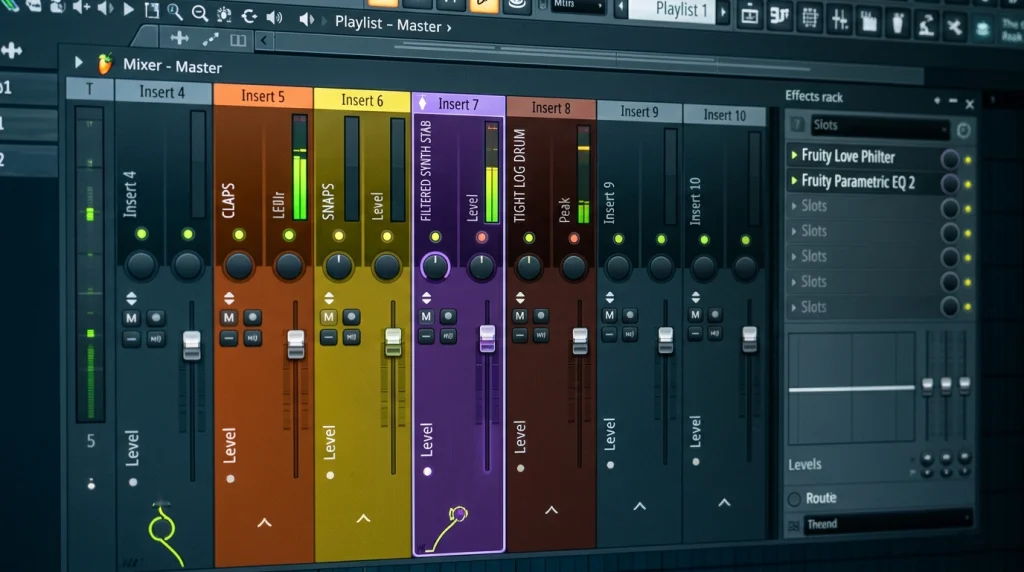Click the split-columns icon in the playlist toolbar
Screen dimensions: 1024x572
pyautogui.click(x=238, y=41)
